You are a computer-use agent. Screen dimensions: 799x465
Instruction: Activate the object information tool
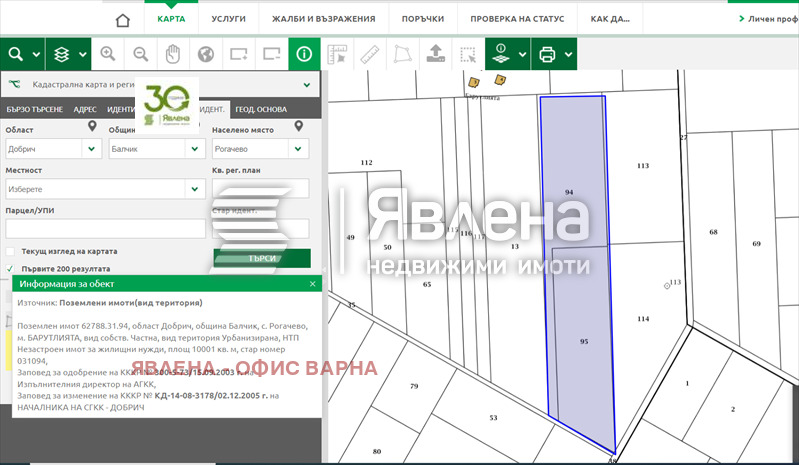tap(304, 54)
